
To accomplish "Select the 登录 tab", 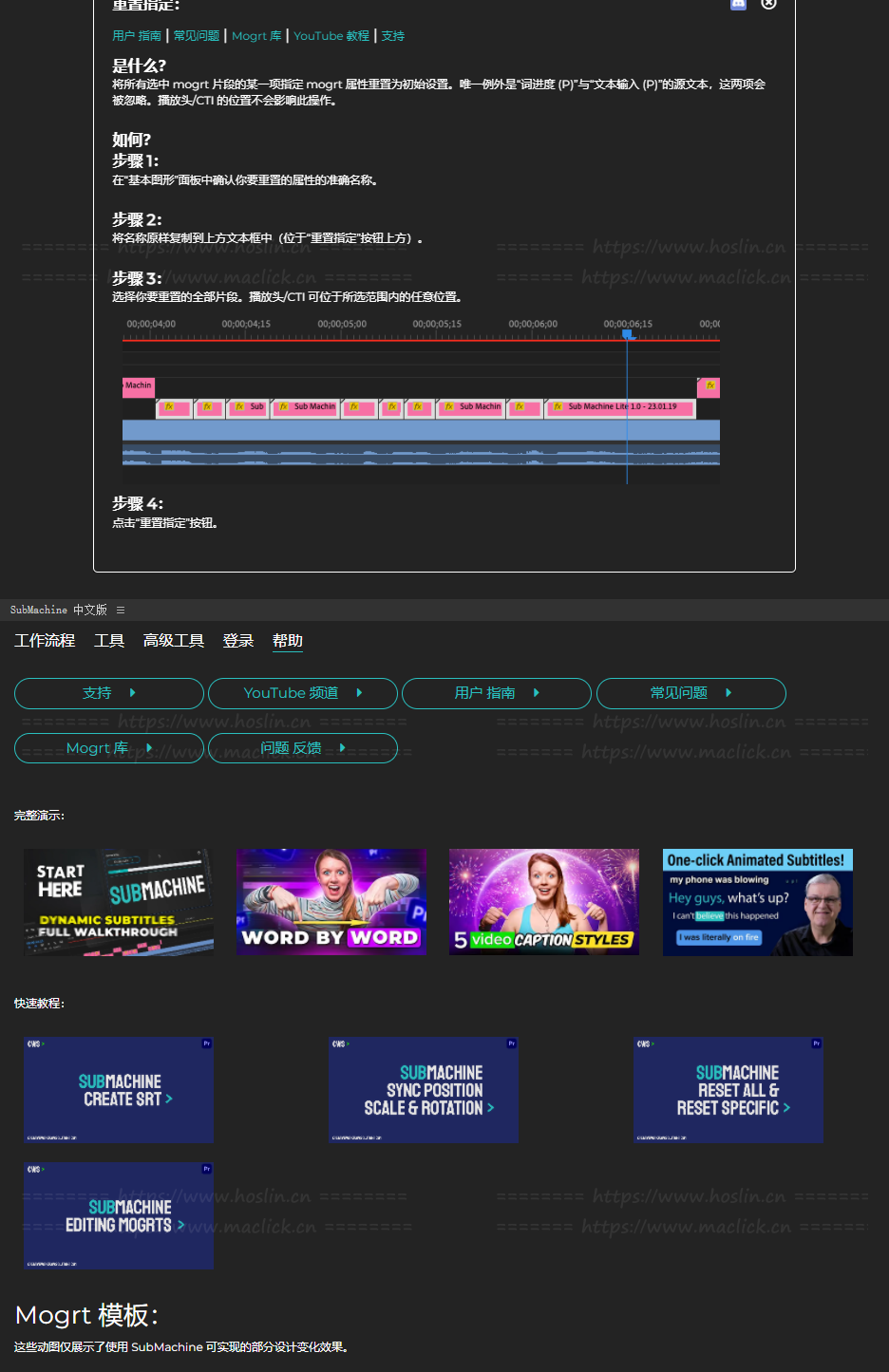I will (x=238, y=641).
